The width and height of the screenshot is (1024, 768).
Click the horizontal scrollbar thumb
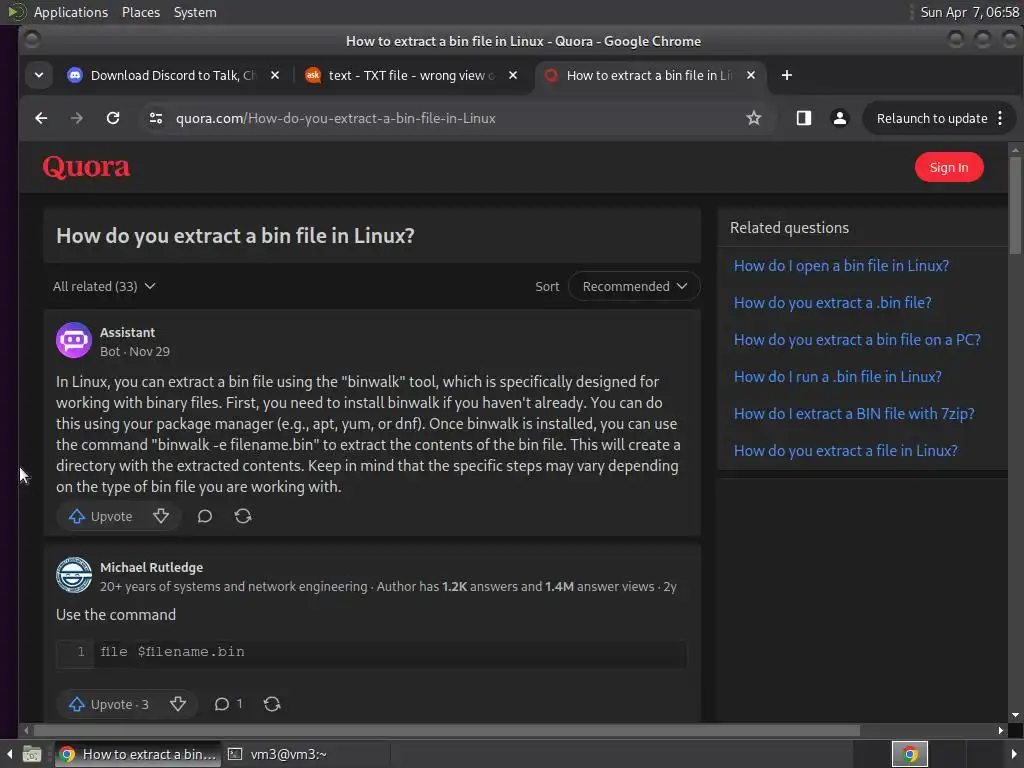447,730
